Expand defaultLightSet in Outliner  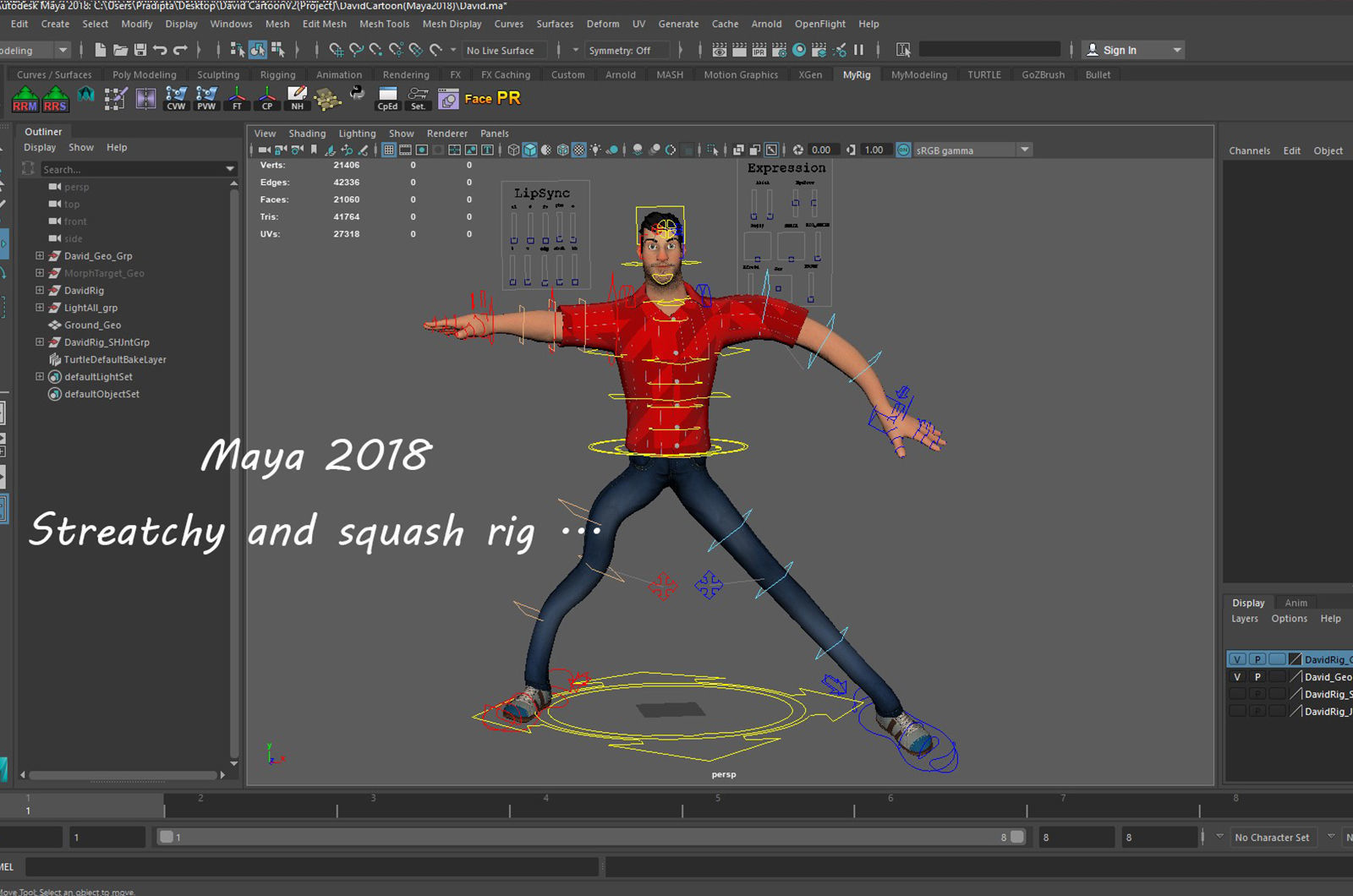coord(39,377)
